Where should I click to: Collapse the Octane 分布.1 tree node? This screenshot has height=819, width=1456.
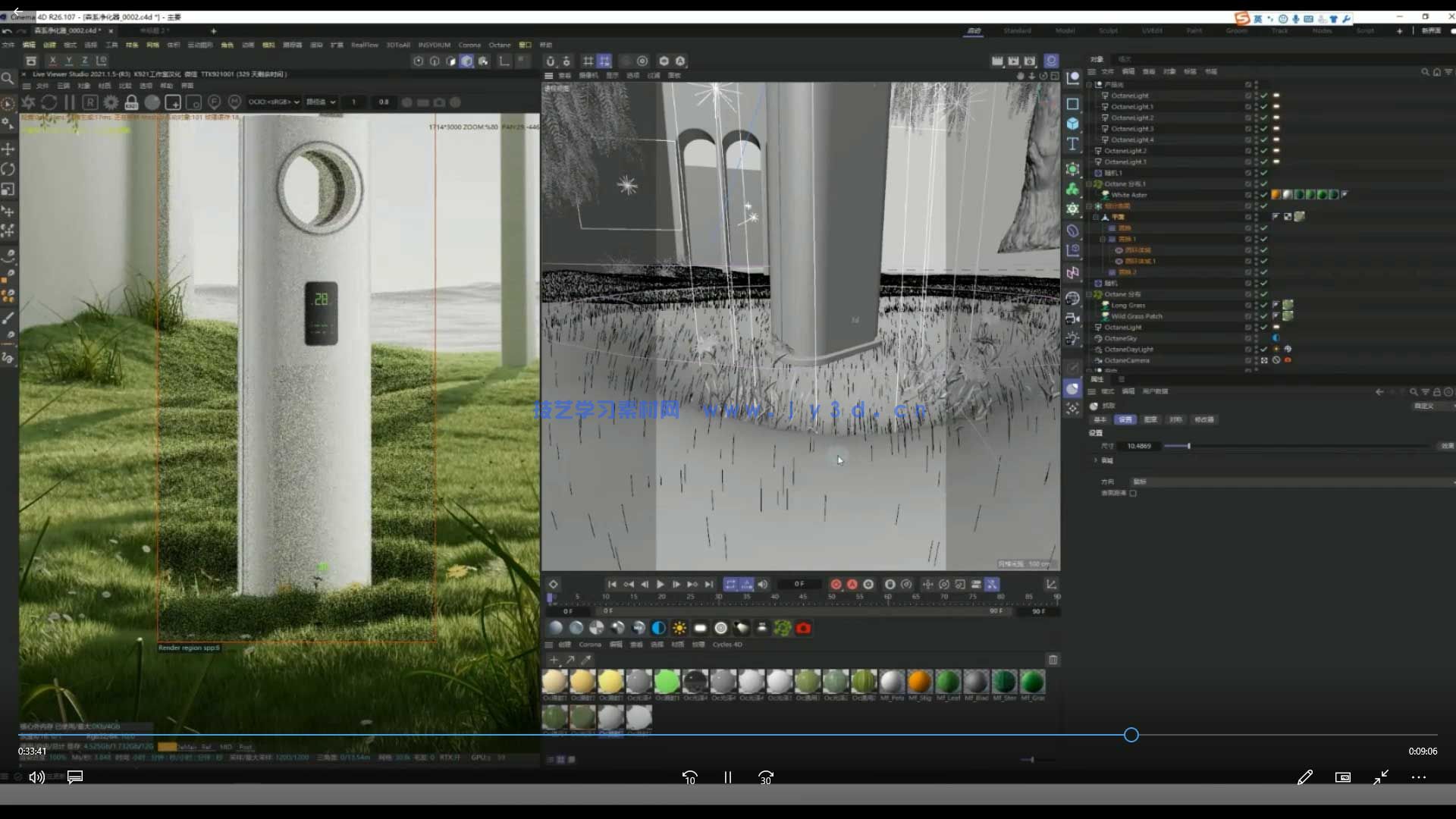point(1090,184)
